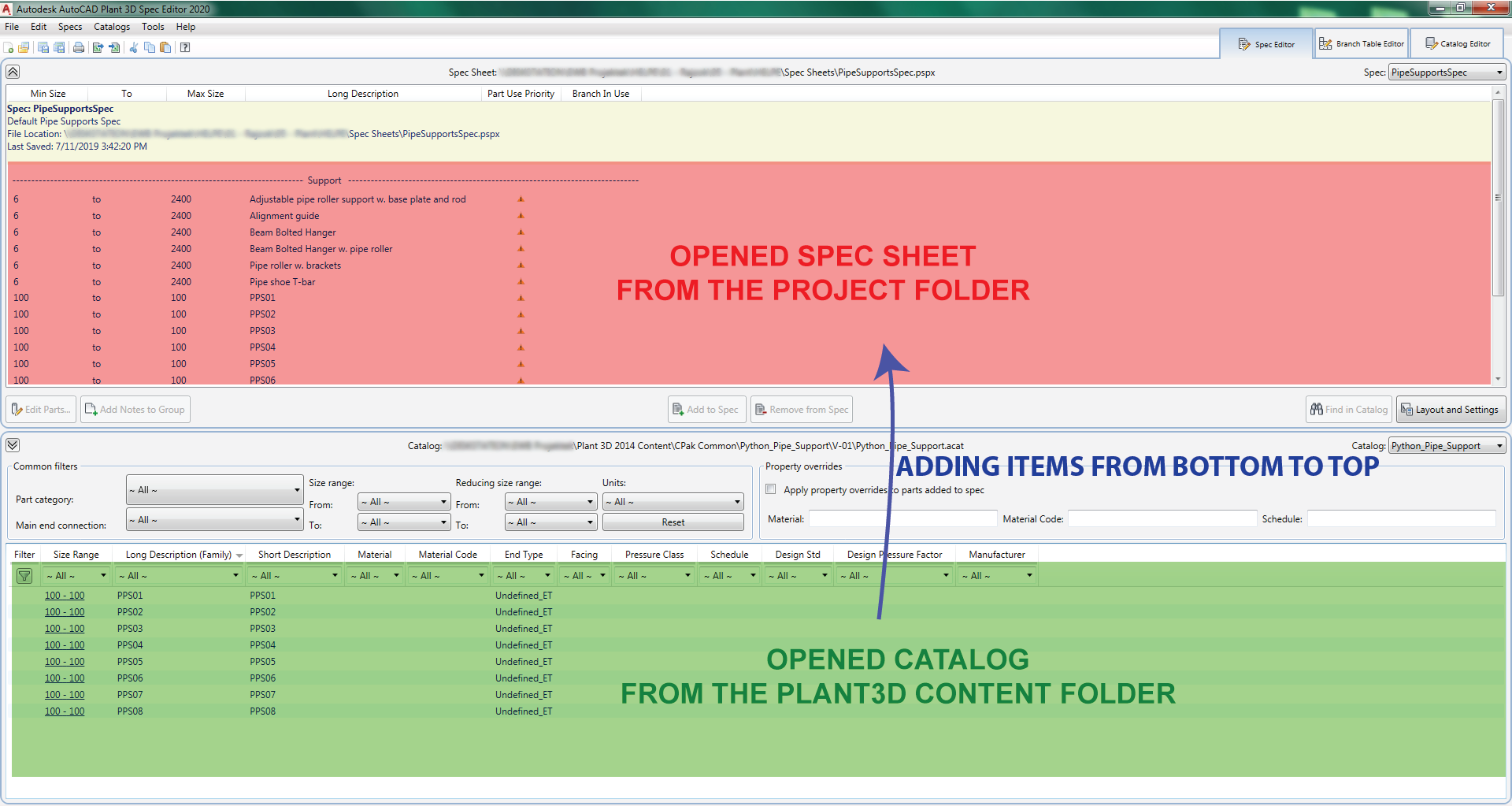The image size is (1512, 806).
Task: Click the Add to Spec button
Action: click(x=706, y=410)
